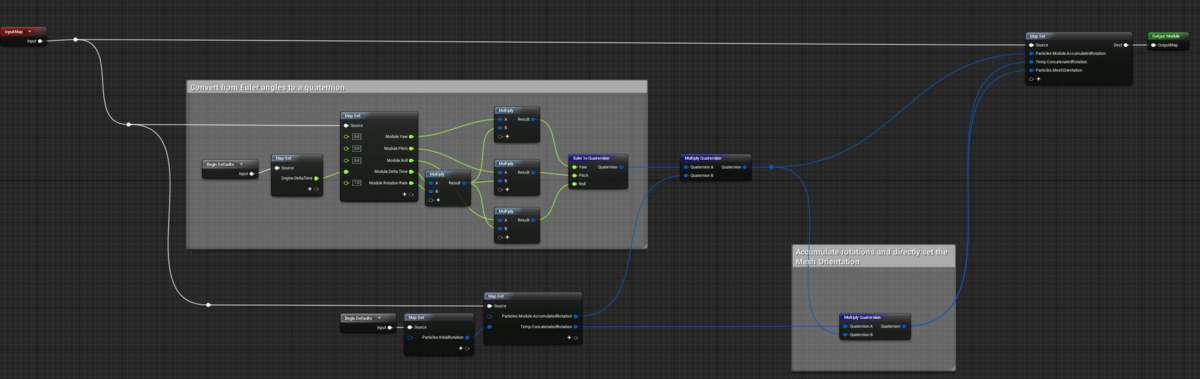
Task: Click the Module.Delta Time output pin
Action: (x=411, y=171)
